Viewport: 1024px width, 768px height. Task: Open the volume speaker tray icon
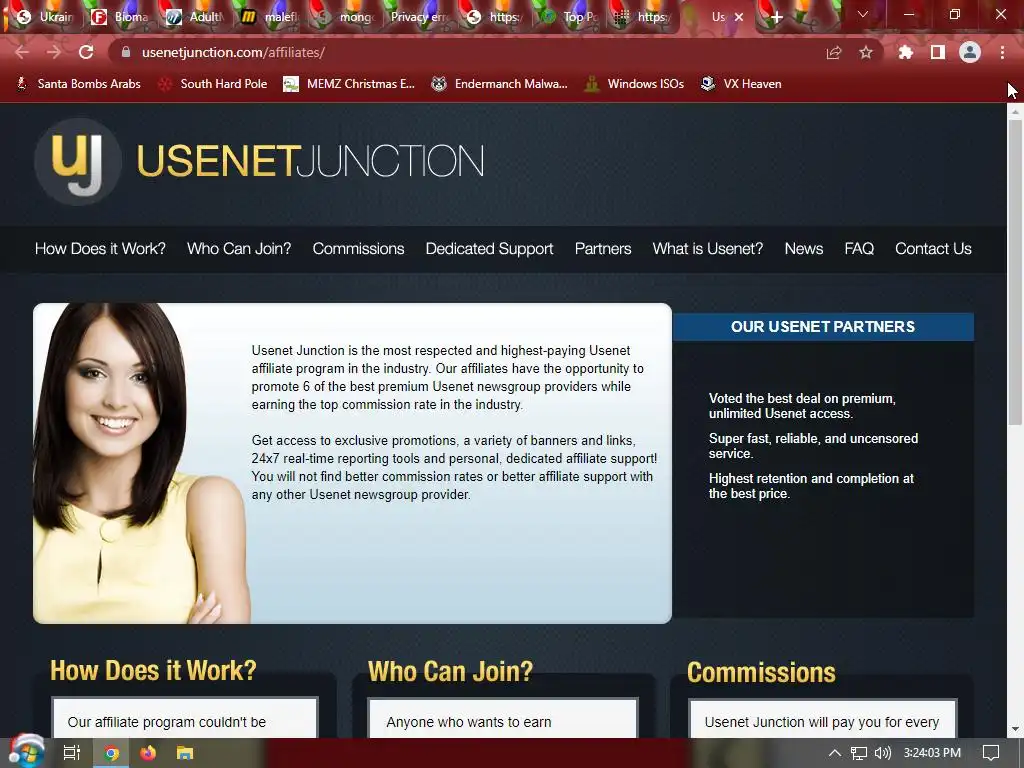pyautogui.click(x=883, y=753)
